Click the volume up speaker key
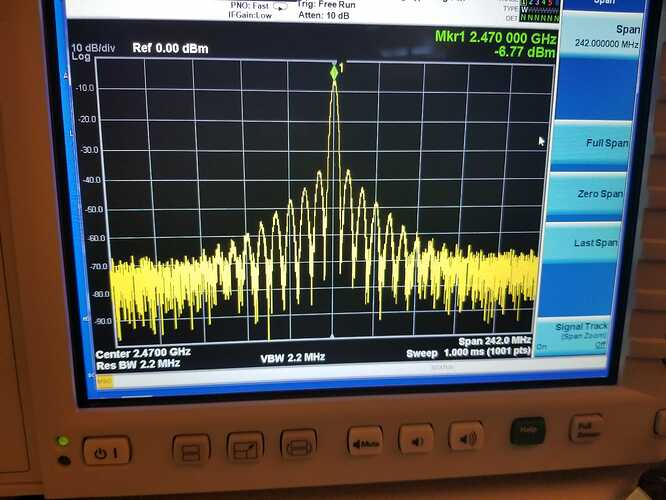666x500 pixels. tap(466, 436)
